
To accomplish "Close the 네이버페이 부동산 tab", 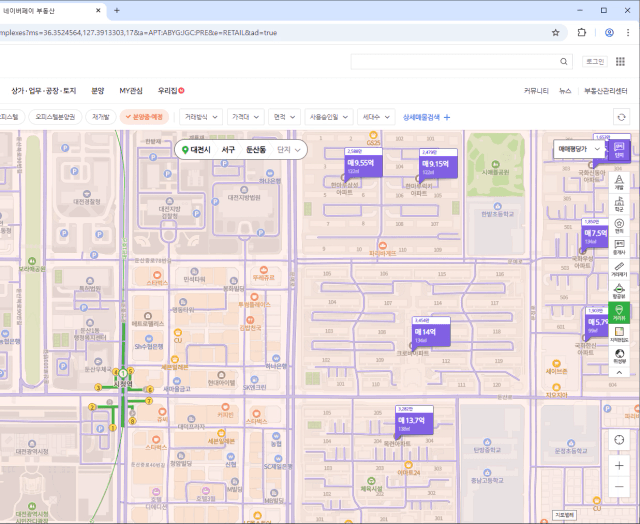I will click(98, 11).
